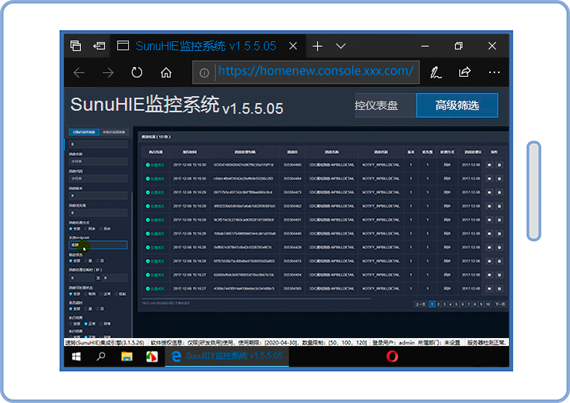The height and width of the screenshot is (403, 570).
Task: Select fourth radio in the four-option status row
Action: (117, 294)
